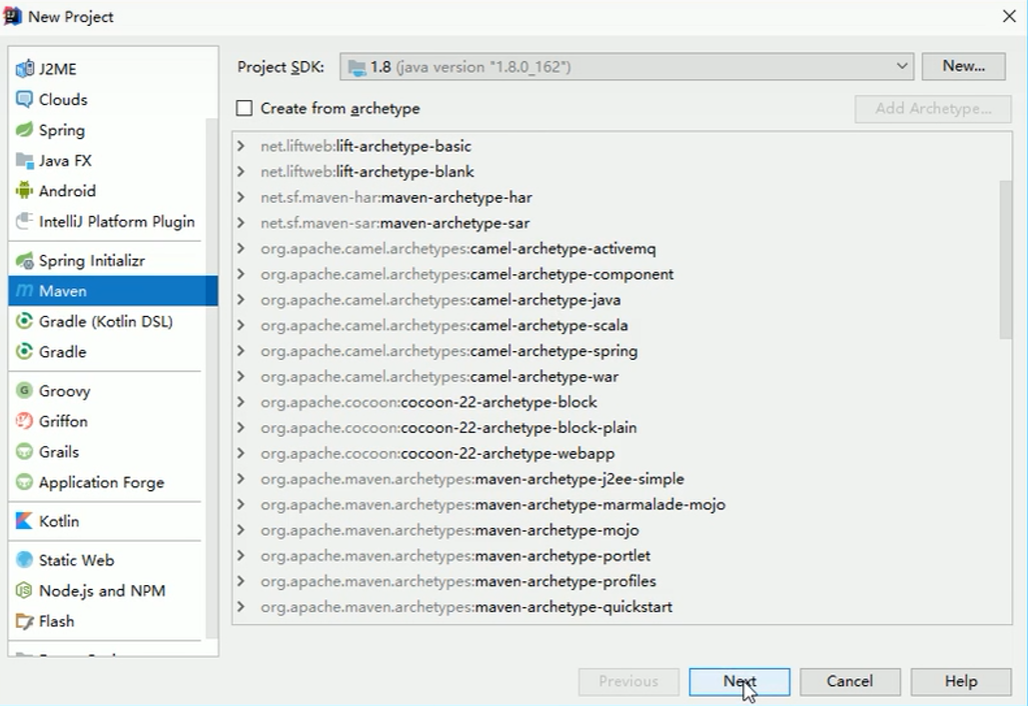
Task: Click the Griffon icon
Action: click(24, 421)
